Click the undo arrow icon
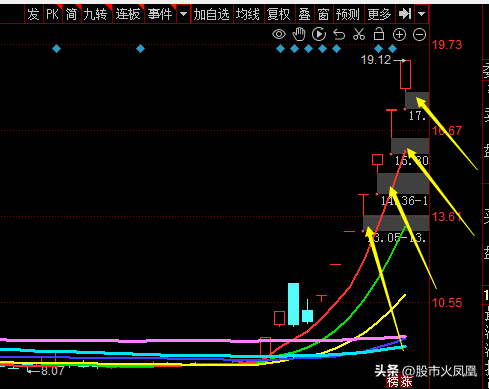 tap(339, 34)
